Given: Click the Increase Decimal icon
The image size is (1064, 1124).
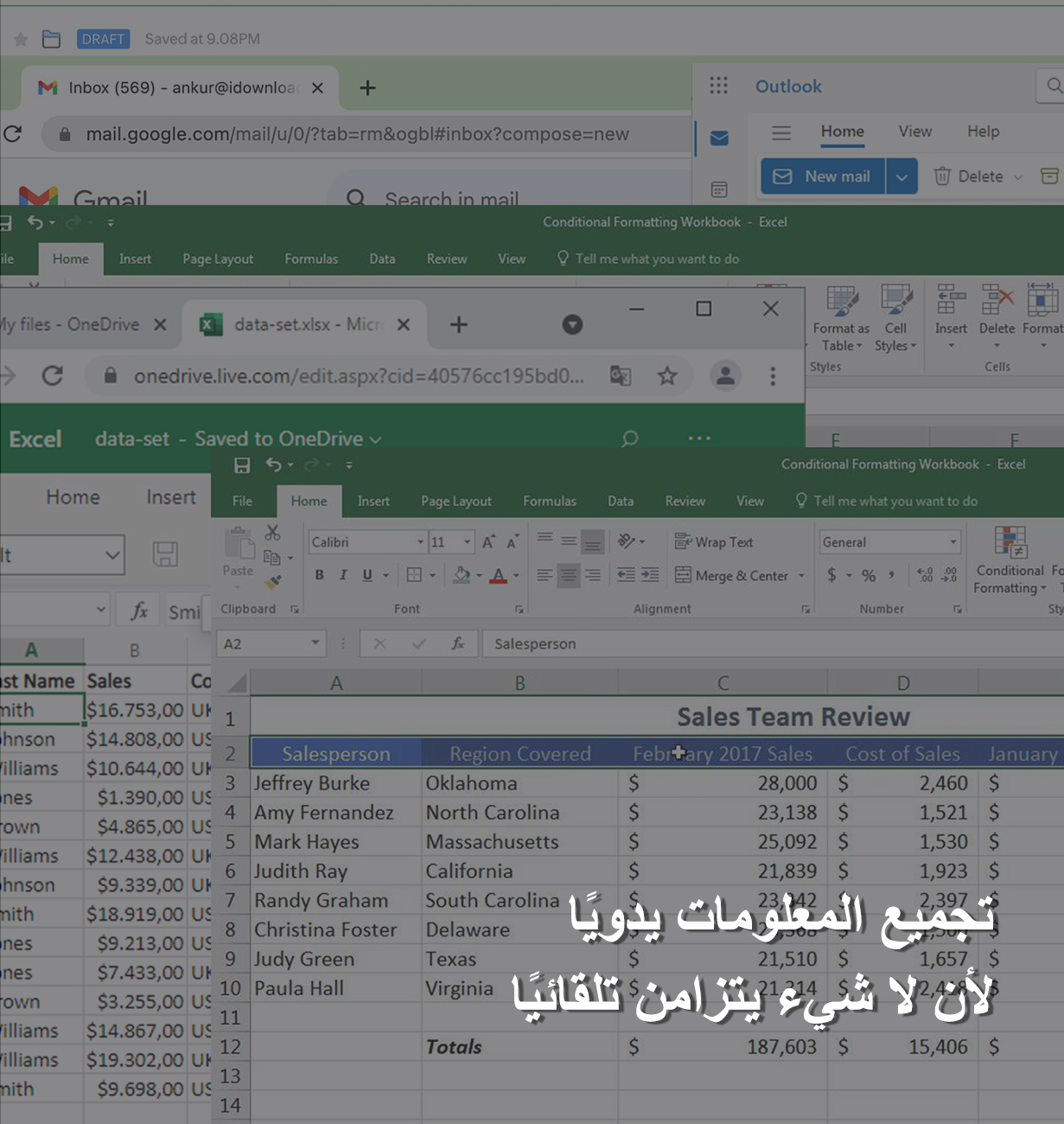Looking at the screenshot, I should coord(925,575).
